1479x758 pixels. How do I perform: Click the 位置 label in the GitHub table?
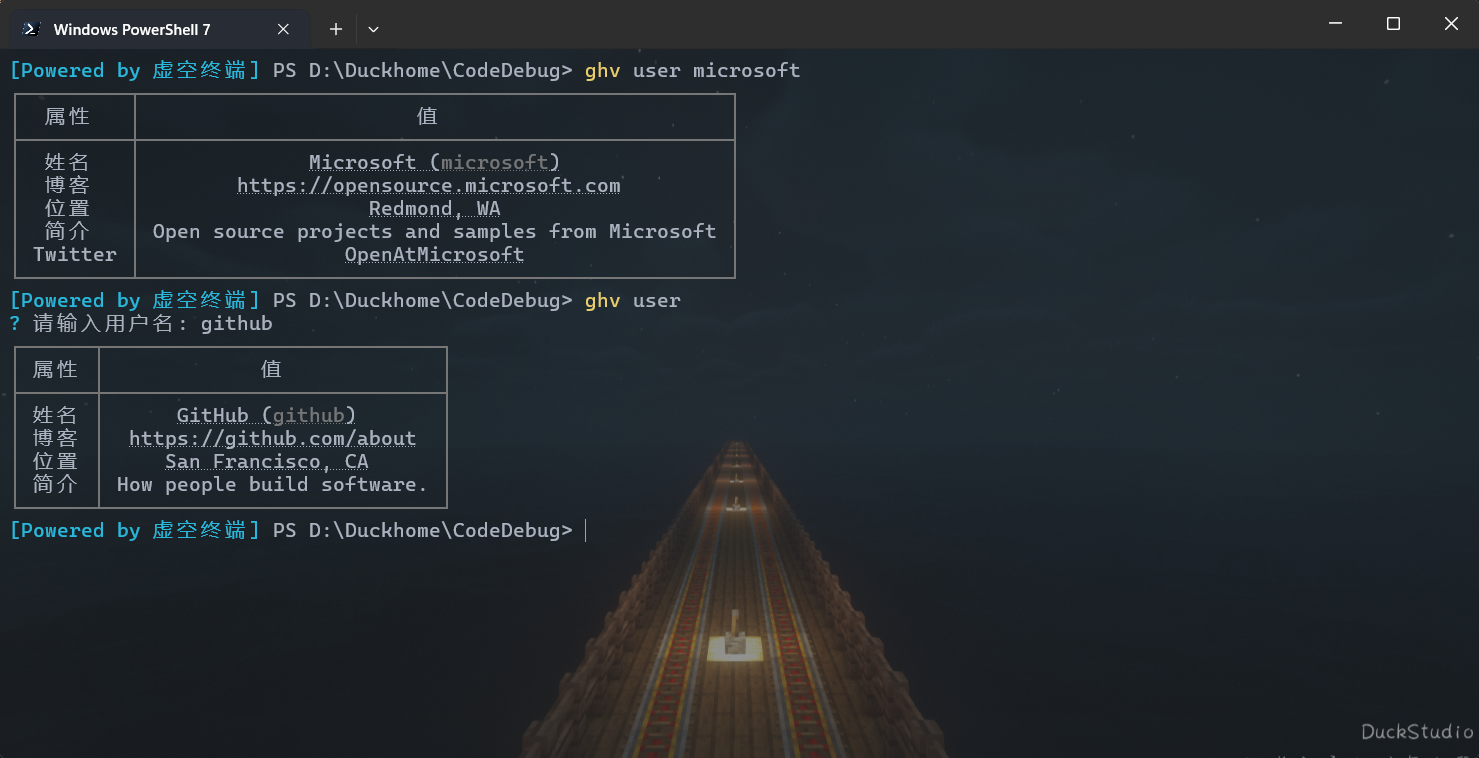click(55, 461)
